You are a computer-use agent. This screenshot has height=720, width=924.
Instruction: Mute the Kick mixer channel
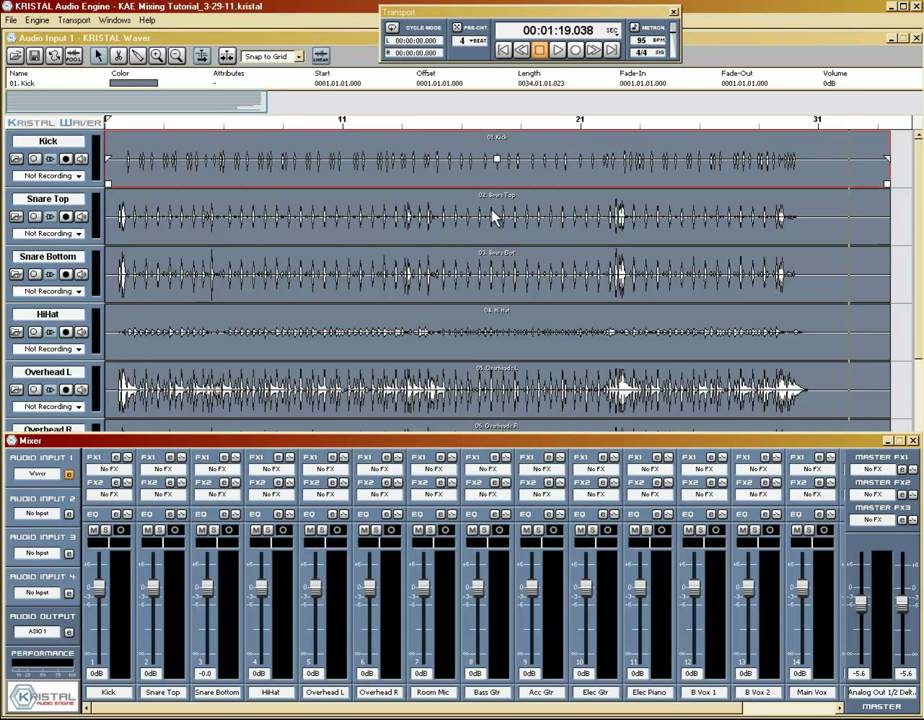[x=93, y=530]
